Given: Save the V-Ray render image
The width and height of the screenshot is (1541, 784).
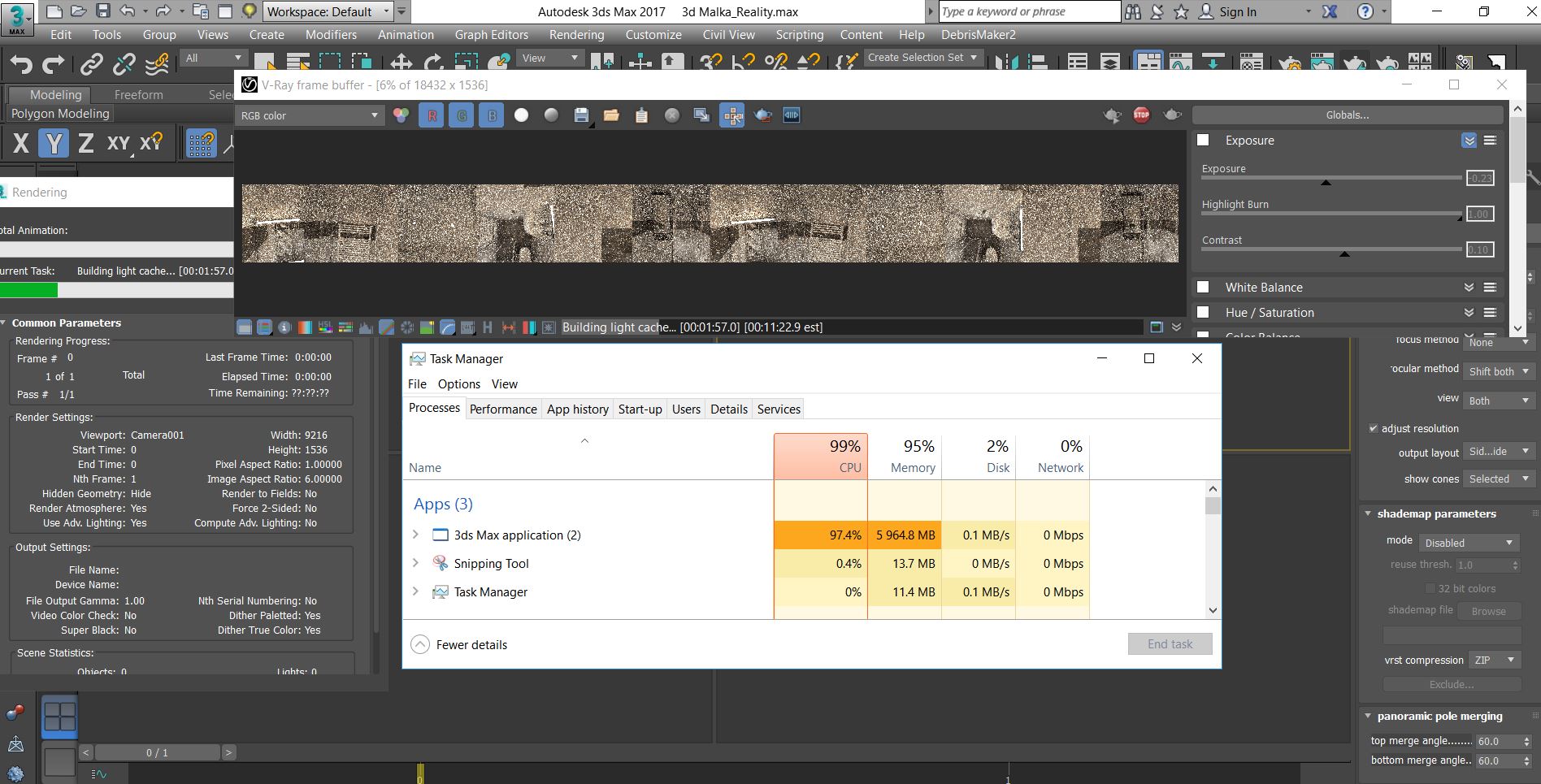Looking at the screenshot, I should pyautogui.click(x=581, y=115).
